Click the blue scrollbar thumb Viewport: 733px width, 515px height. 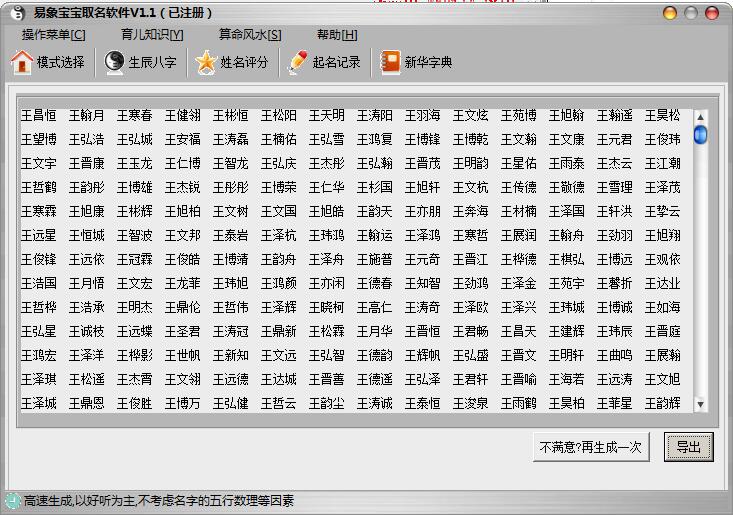[x=700, y=134]
